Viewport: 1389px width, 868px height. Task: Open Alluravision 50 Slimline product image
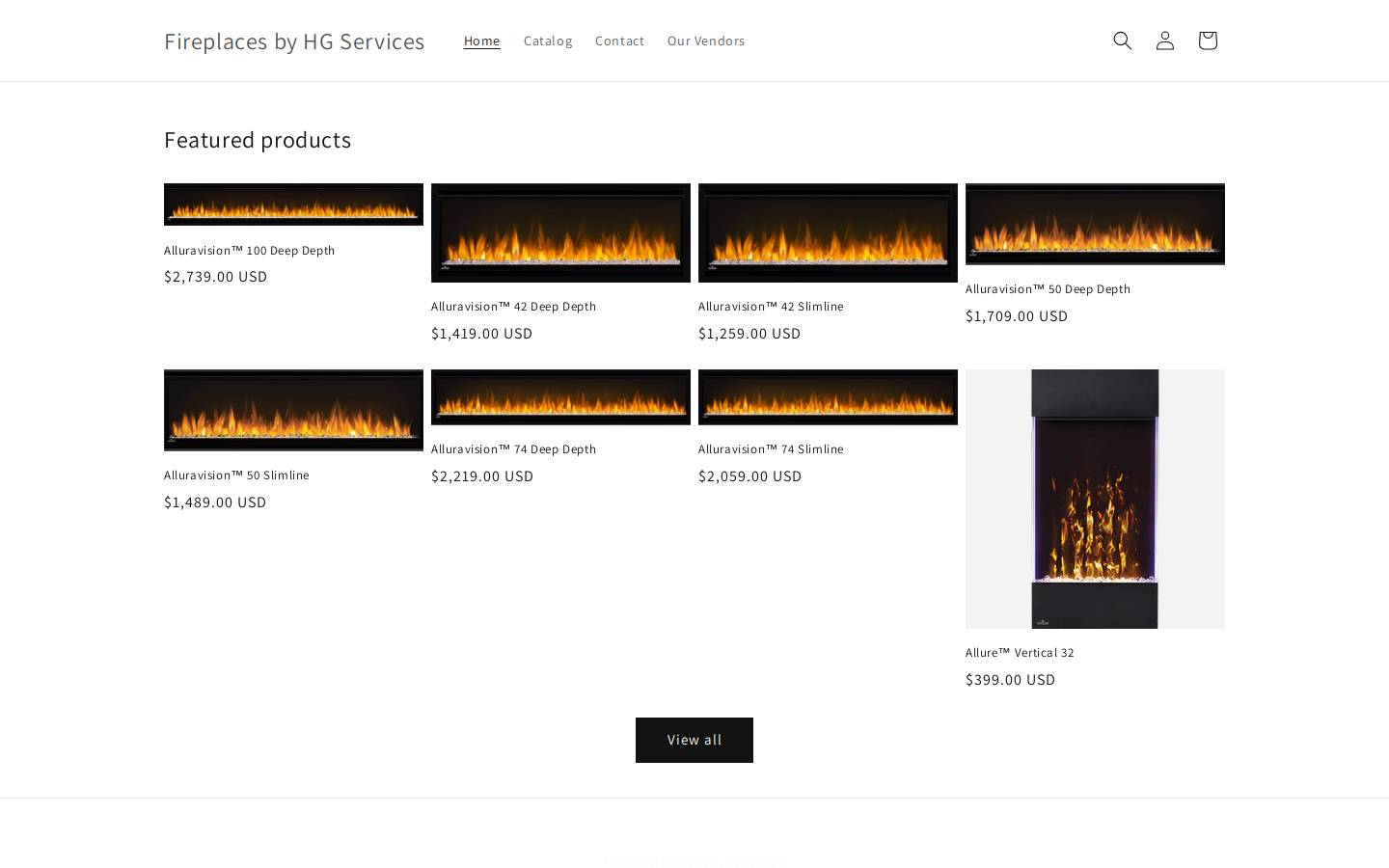point(293,410)
